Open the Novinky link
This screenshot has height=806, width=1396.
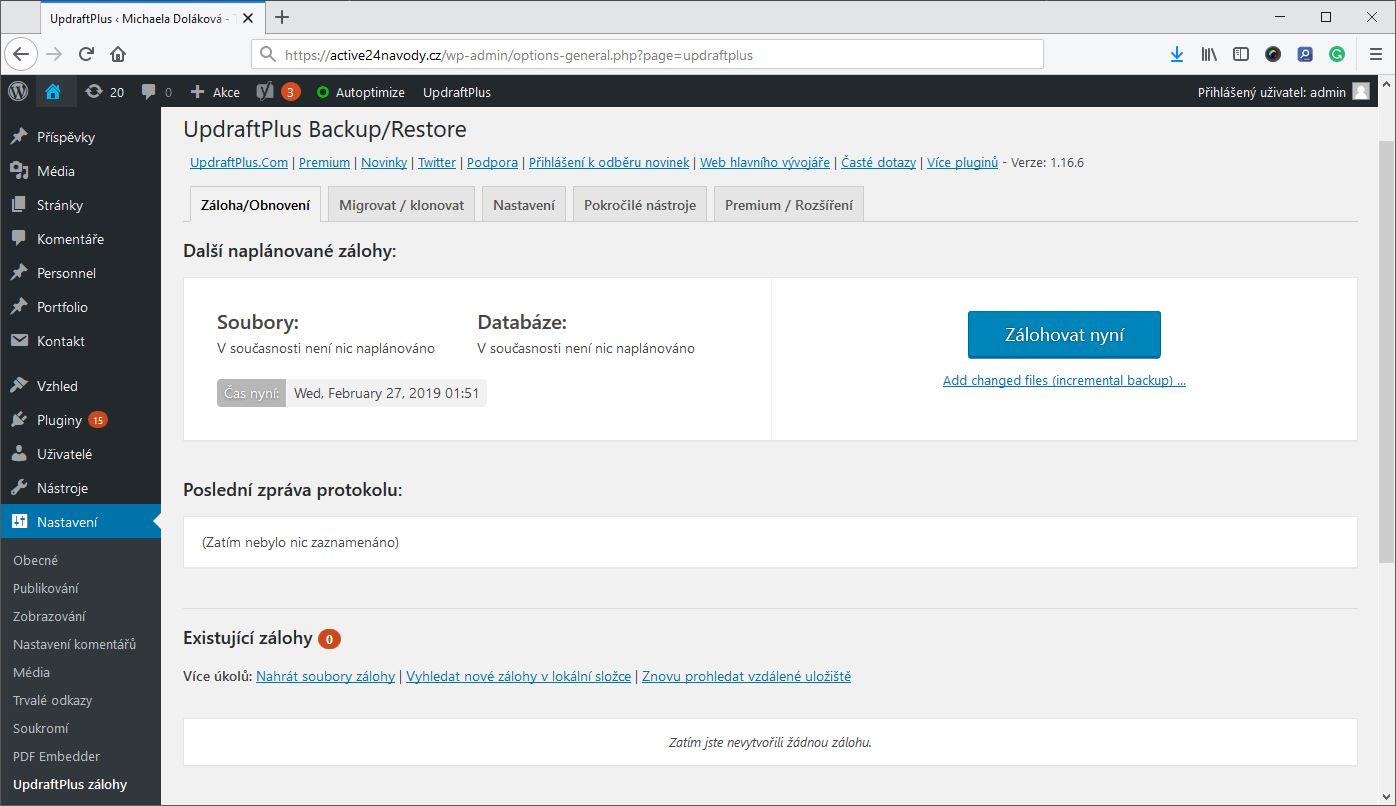(384, 162)
